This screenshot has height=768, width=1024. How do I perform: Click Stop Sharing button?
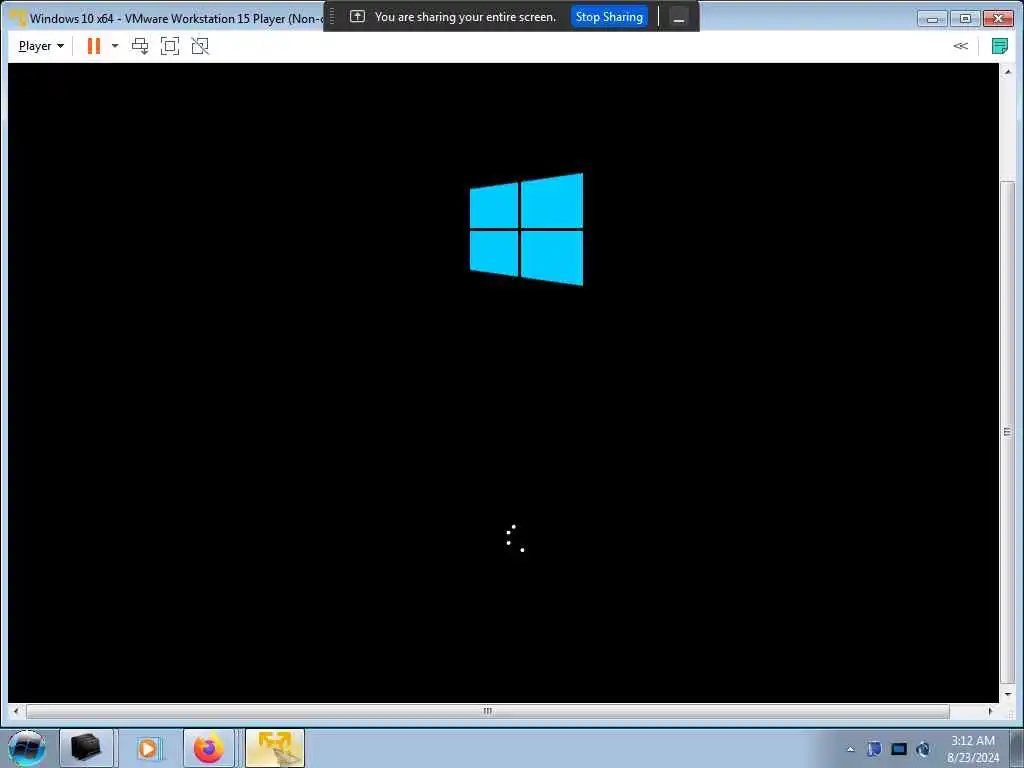pos(609,17)
